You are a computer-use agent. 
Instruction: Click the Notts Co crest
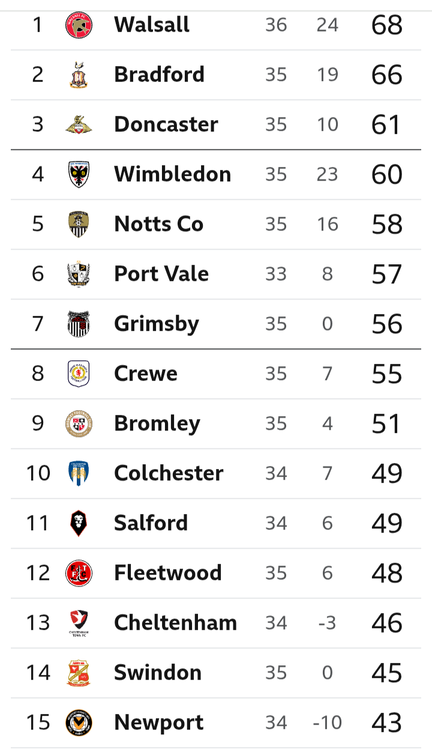pos(79,224)
